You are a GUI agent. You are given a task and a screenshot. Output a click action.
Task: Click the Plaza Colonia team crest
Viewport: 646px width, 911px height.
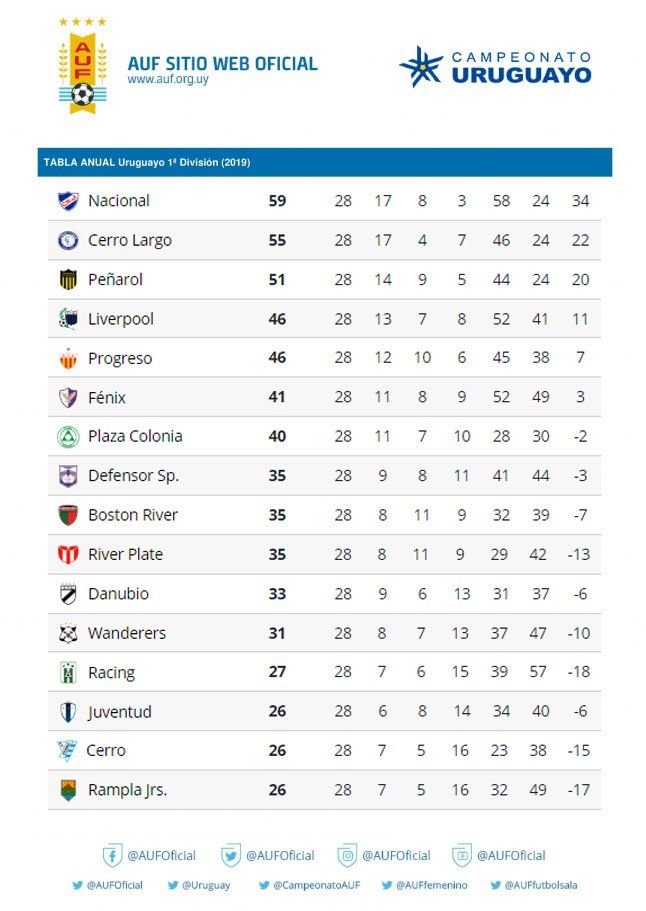click(x=68, y=437)
